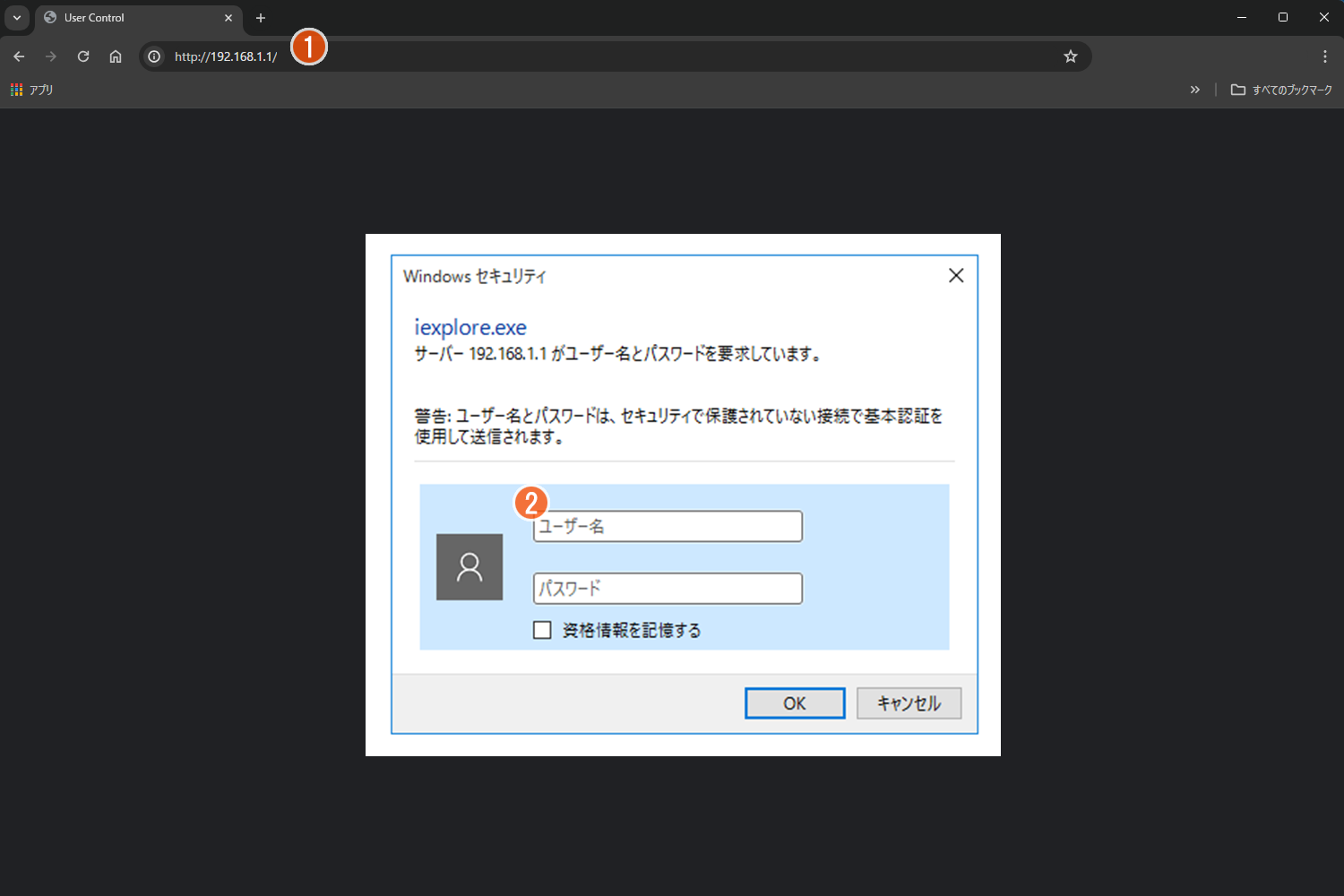
Task: Maximize the browser window
Action: [x=1283, y=18]
